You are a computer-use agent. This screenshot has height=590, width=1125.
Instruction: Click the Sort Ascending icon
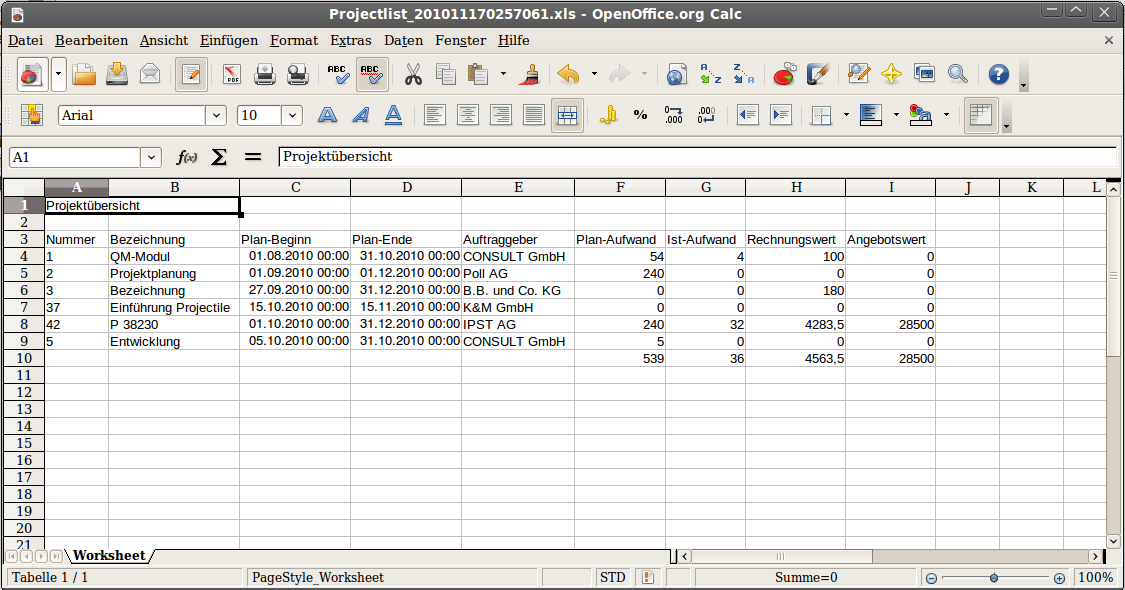[x=710, y=75]
